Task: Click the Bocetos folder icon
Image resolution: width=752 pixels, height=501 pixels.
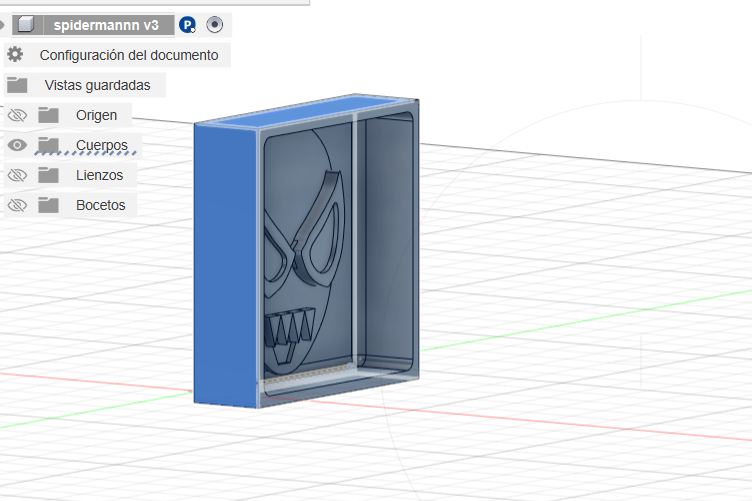Action: 48,205
